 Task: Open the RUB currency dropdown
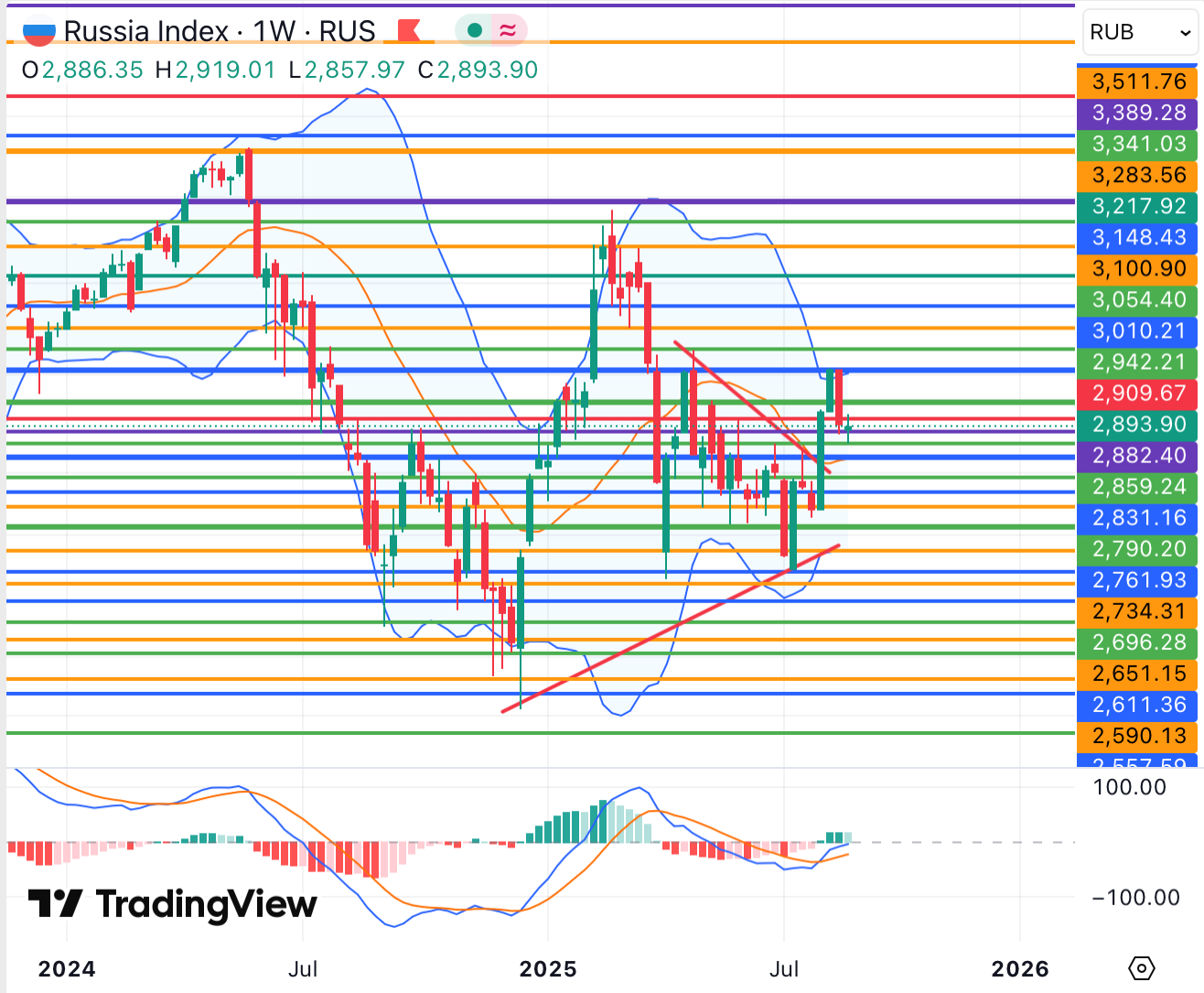coord(1140,33)
